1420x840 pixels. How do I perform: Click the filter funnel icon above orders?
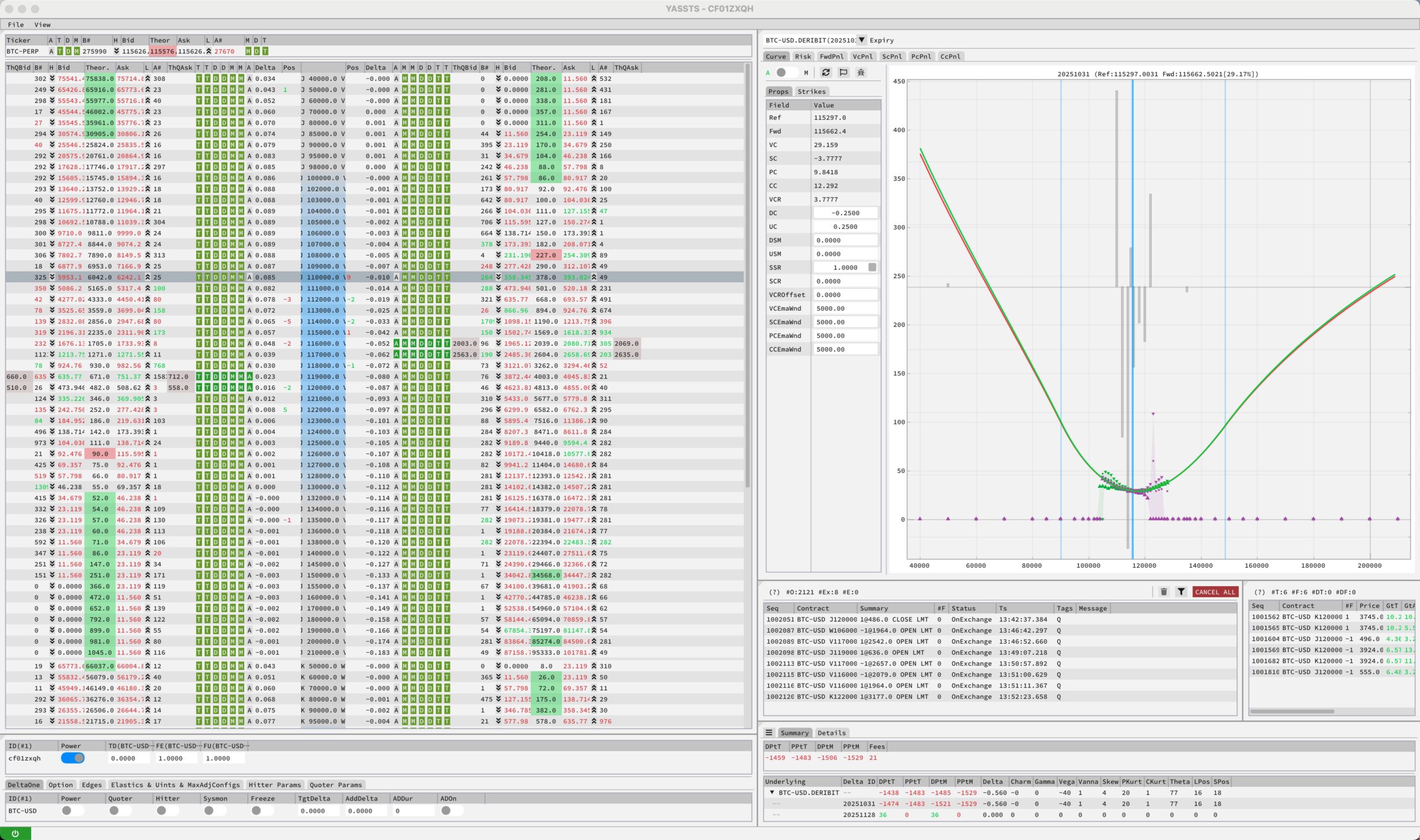tap(1181, 592)
